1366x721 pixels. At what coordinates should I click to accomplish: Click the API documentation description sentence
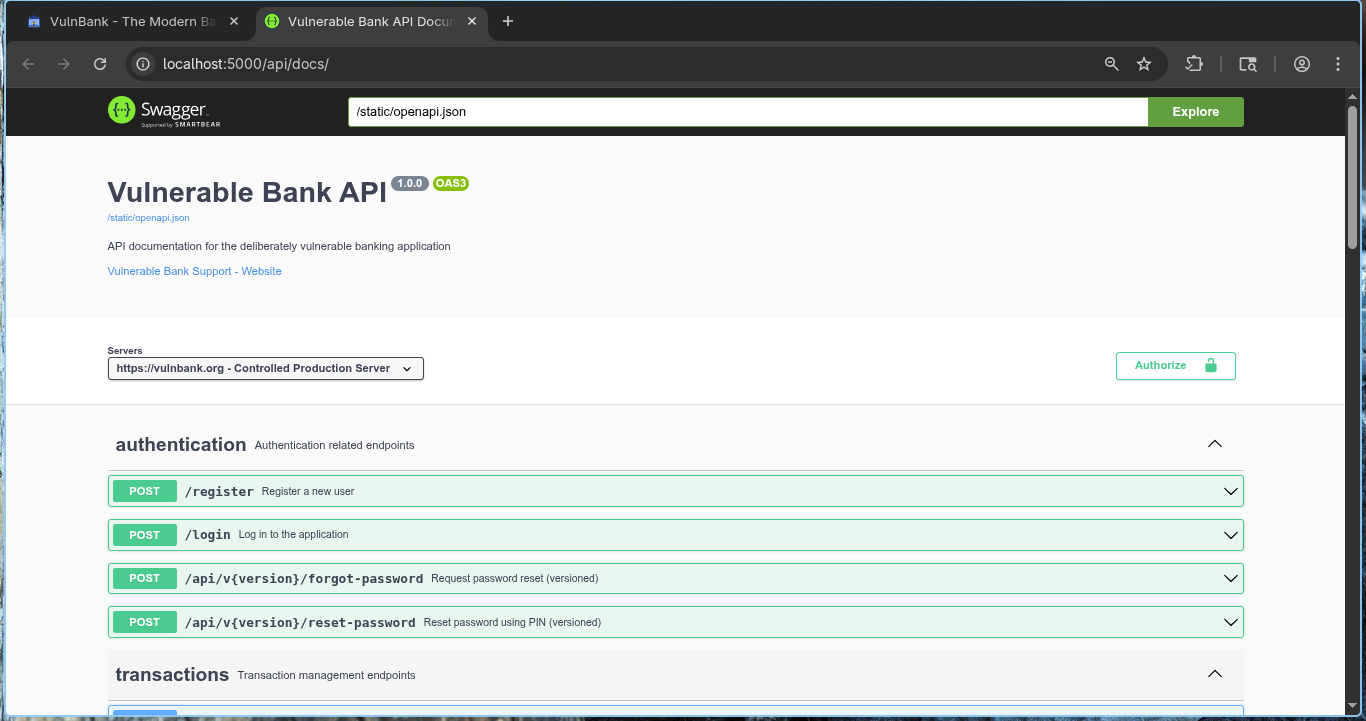tap(279, 246)
